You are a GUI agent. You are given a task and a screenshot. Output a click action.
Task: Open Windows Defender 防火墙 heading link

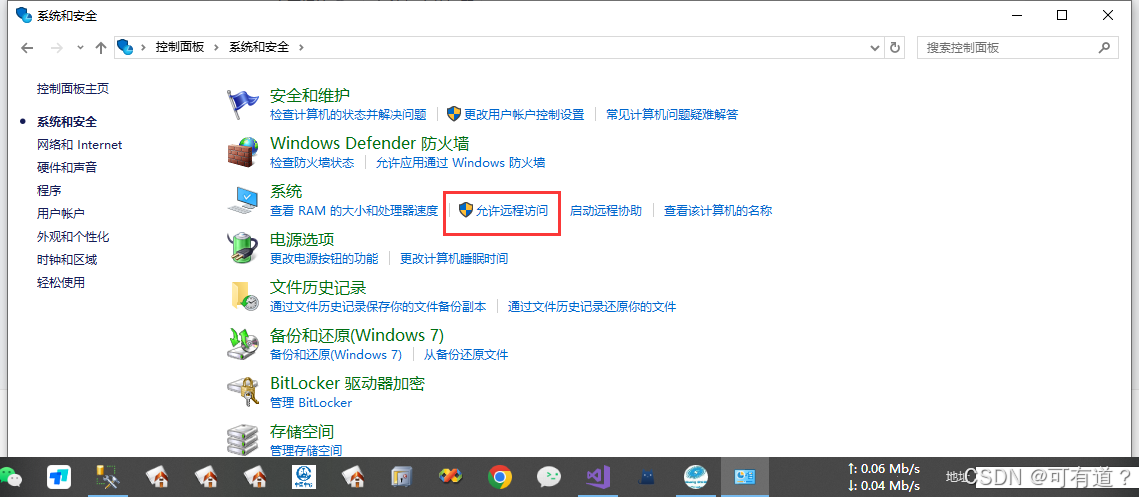point(370,143)
